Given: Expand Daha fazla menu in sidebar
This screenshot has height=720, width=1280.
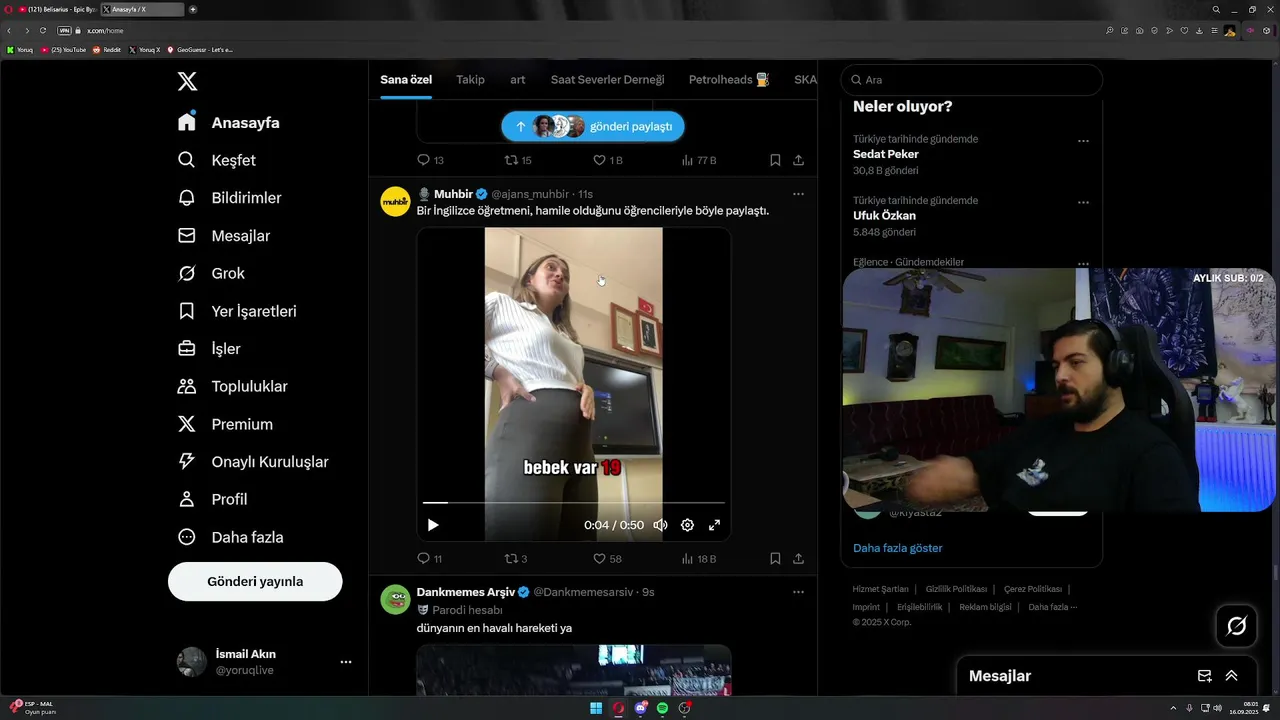Looking at the screenshot, I should click(231, 537).
